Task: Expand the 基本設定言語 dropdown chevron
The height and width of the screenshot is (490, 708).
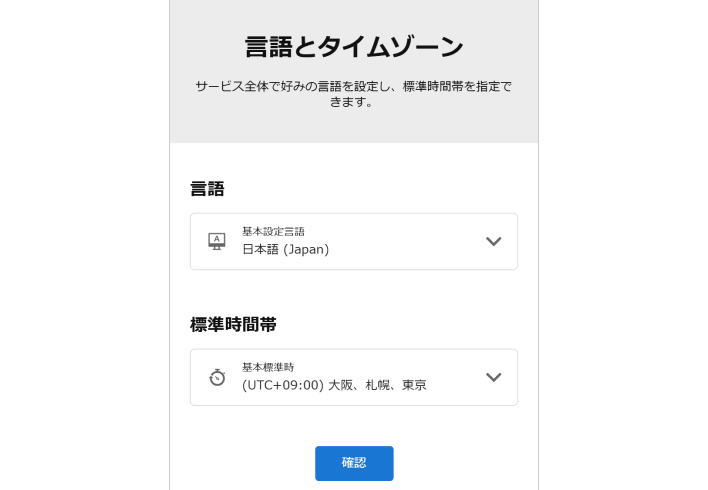Action: click(x=493, y=241)
